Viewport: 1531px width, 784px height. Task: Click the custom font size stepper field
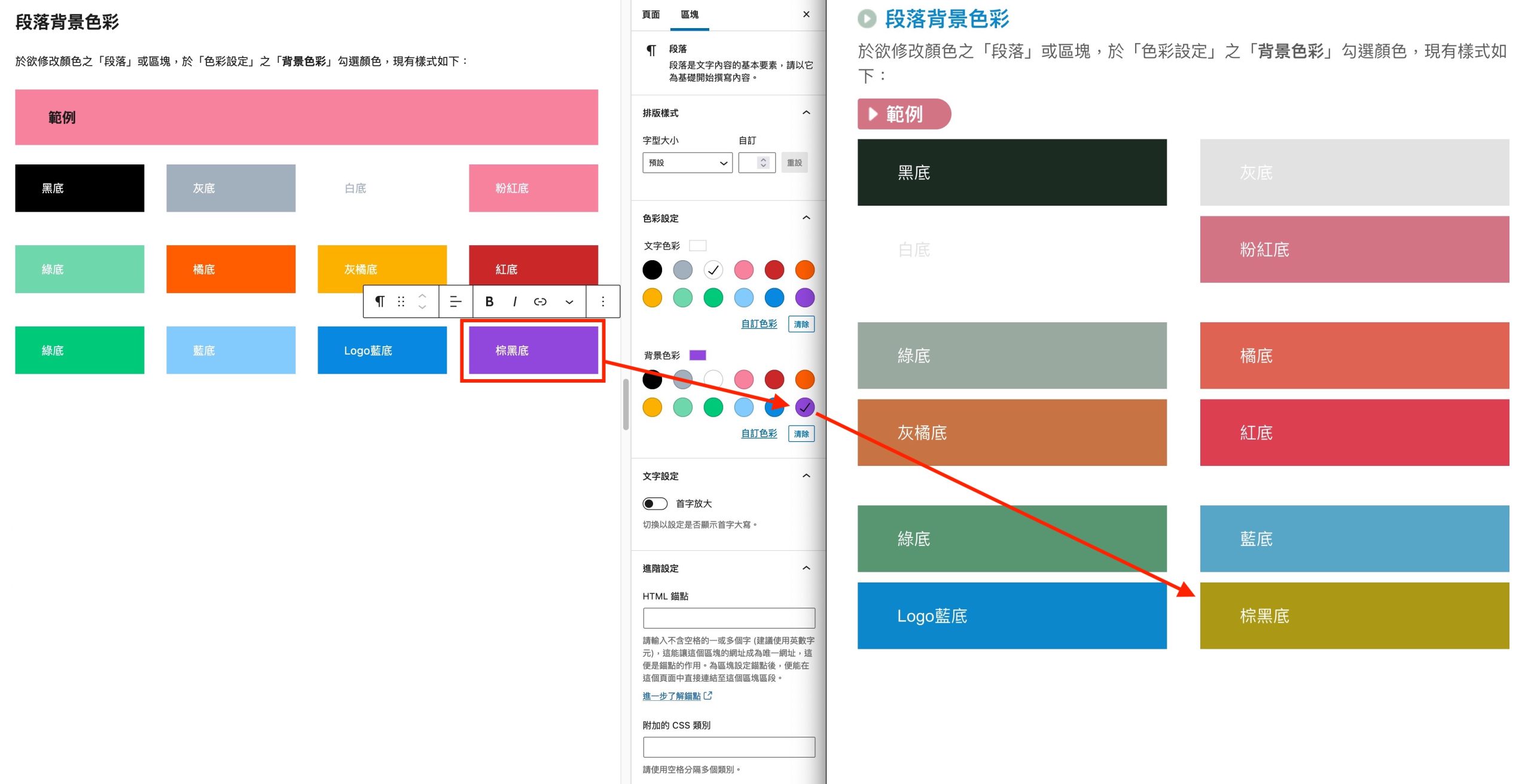[757, 163]
